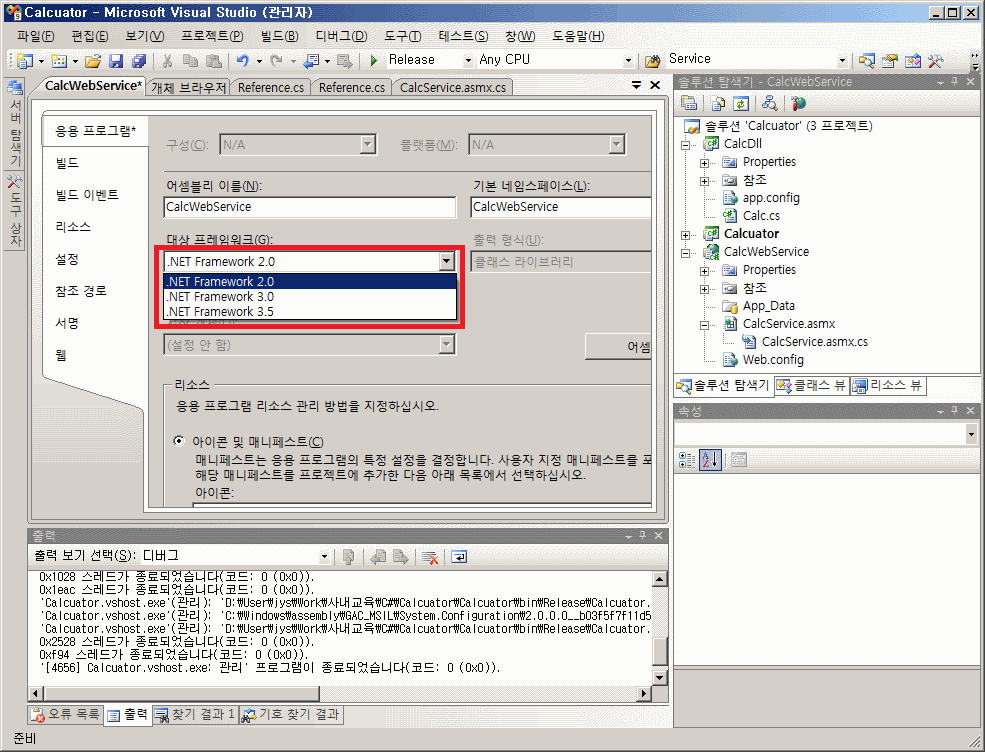
Task: Open the '빌드 이벤트' project settings page
Action: tap(87, 195)
